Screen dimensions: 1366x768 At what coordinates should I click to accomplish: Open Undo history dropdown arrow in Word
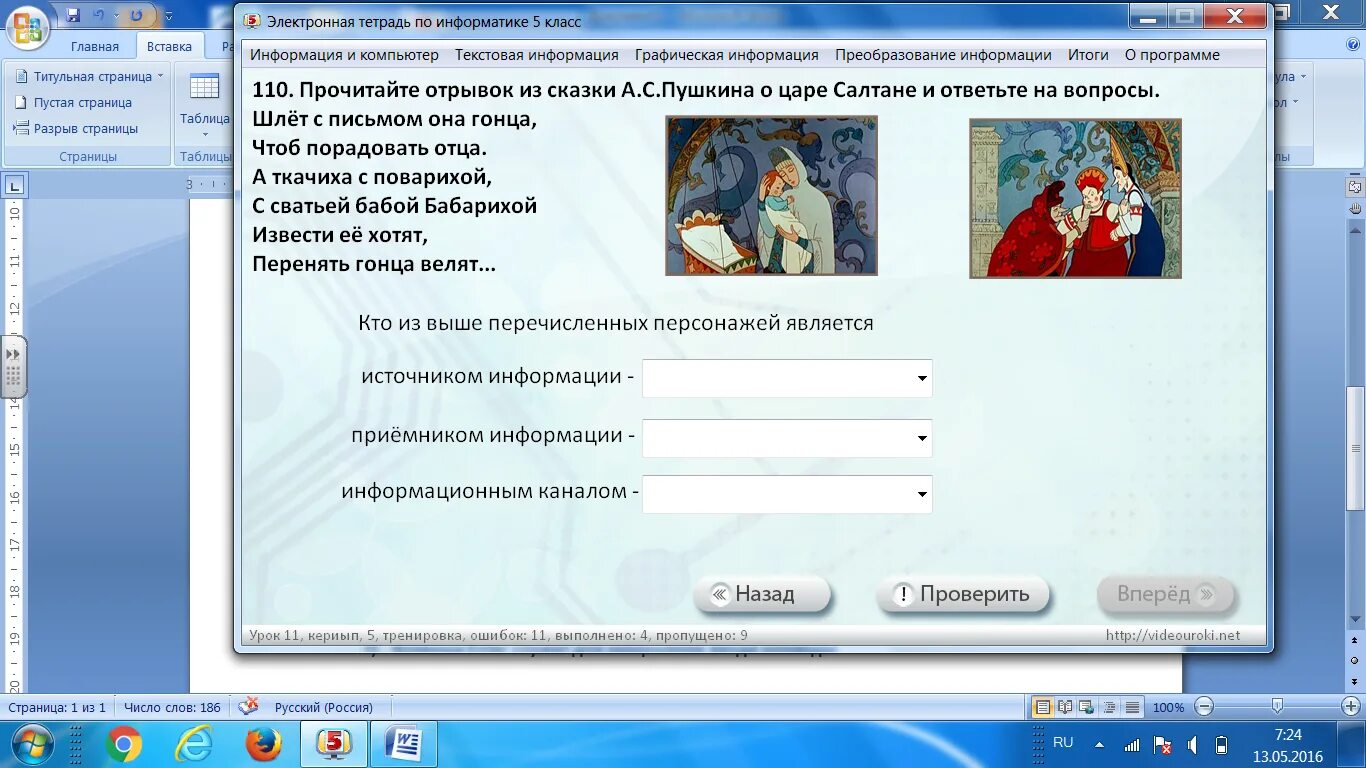[x=116, y=17]
